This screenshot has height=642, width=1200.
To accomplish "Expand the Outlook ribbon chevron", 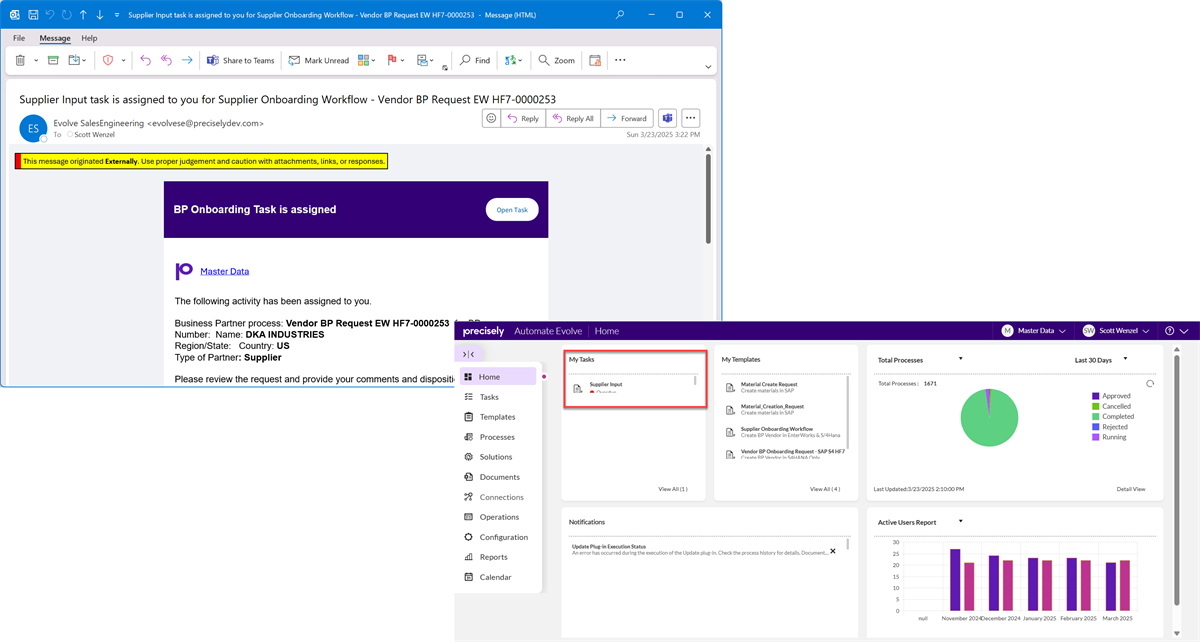I will click(x=708, y=67).
